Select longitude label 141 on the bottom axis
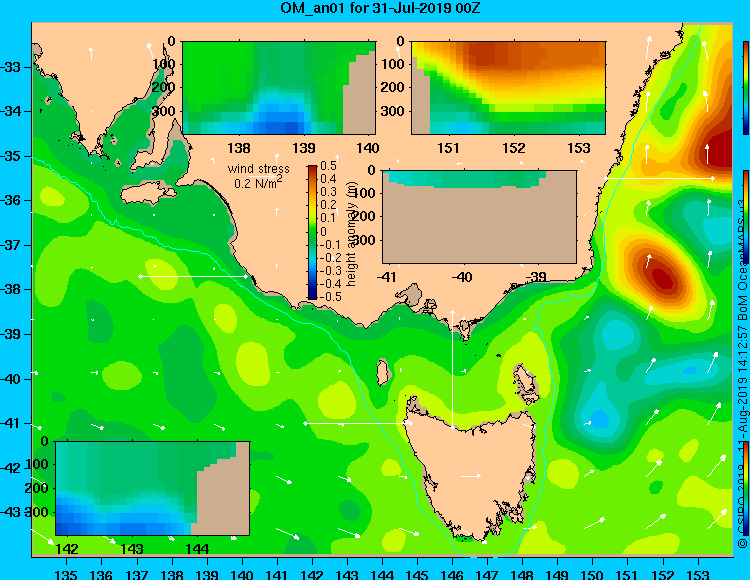 (x=277, y=574)
